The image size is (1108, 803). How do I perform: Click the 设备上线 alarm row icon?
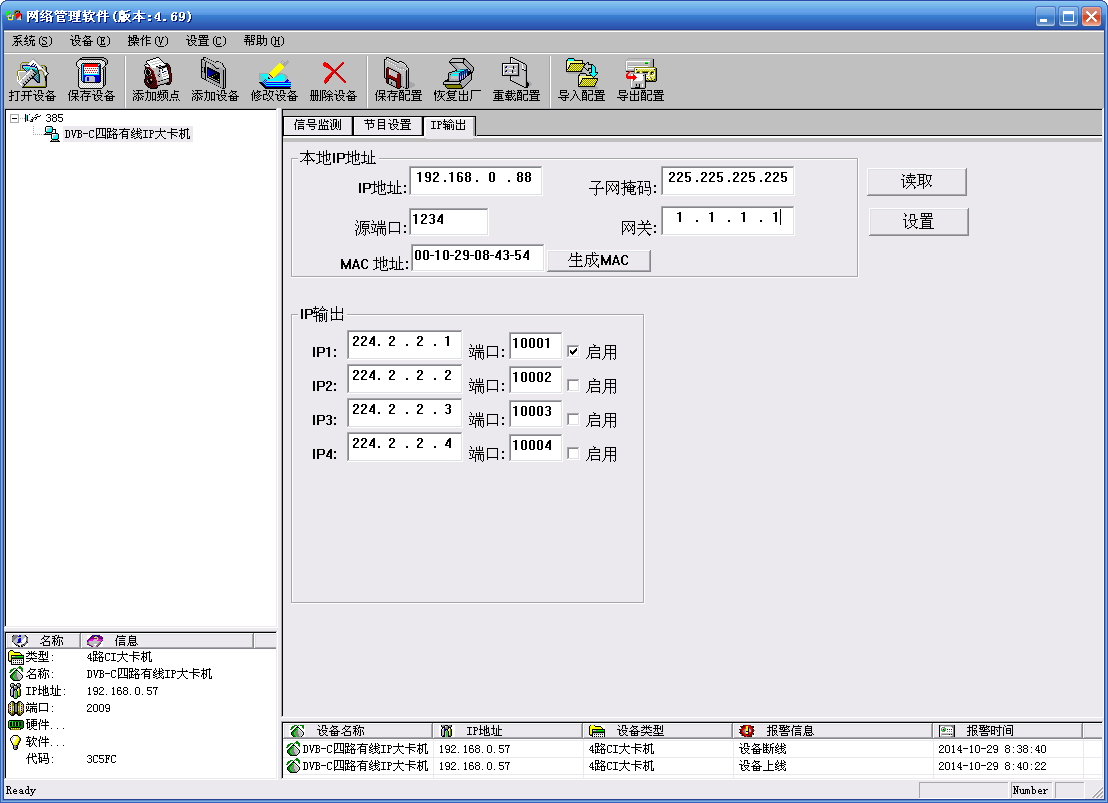[293, 766]
